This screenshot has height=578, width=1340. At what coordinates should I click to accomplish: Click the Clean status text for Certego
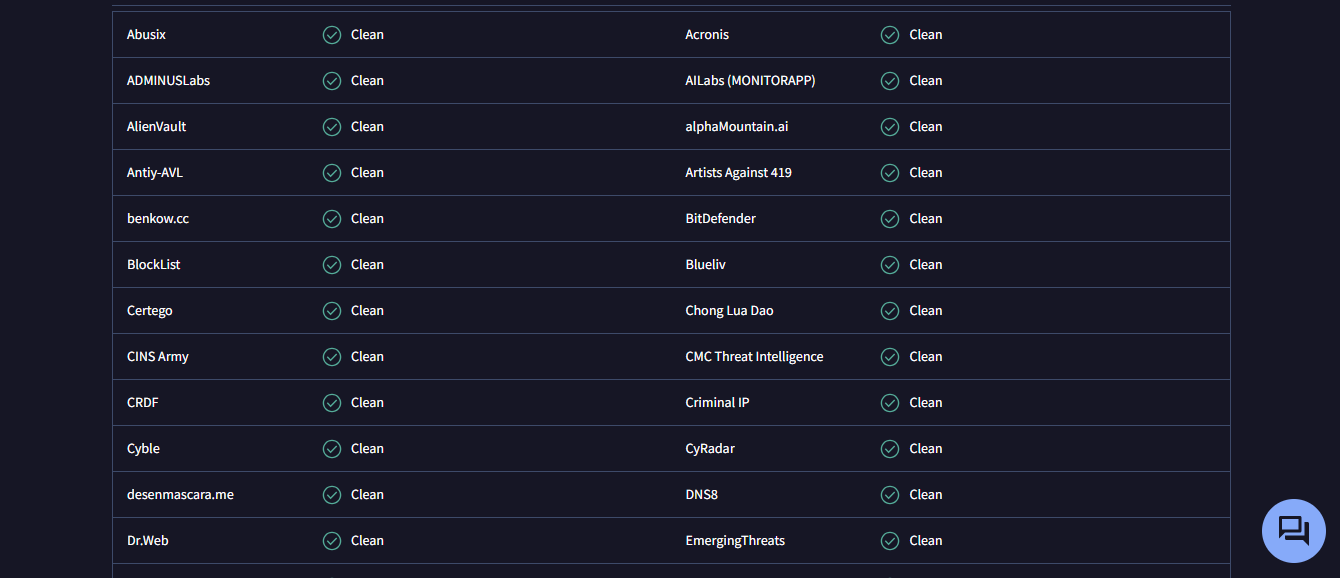click(x=367, y=311)
